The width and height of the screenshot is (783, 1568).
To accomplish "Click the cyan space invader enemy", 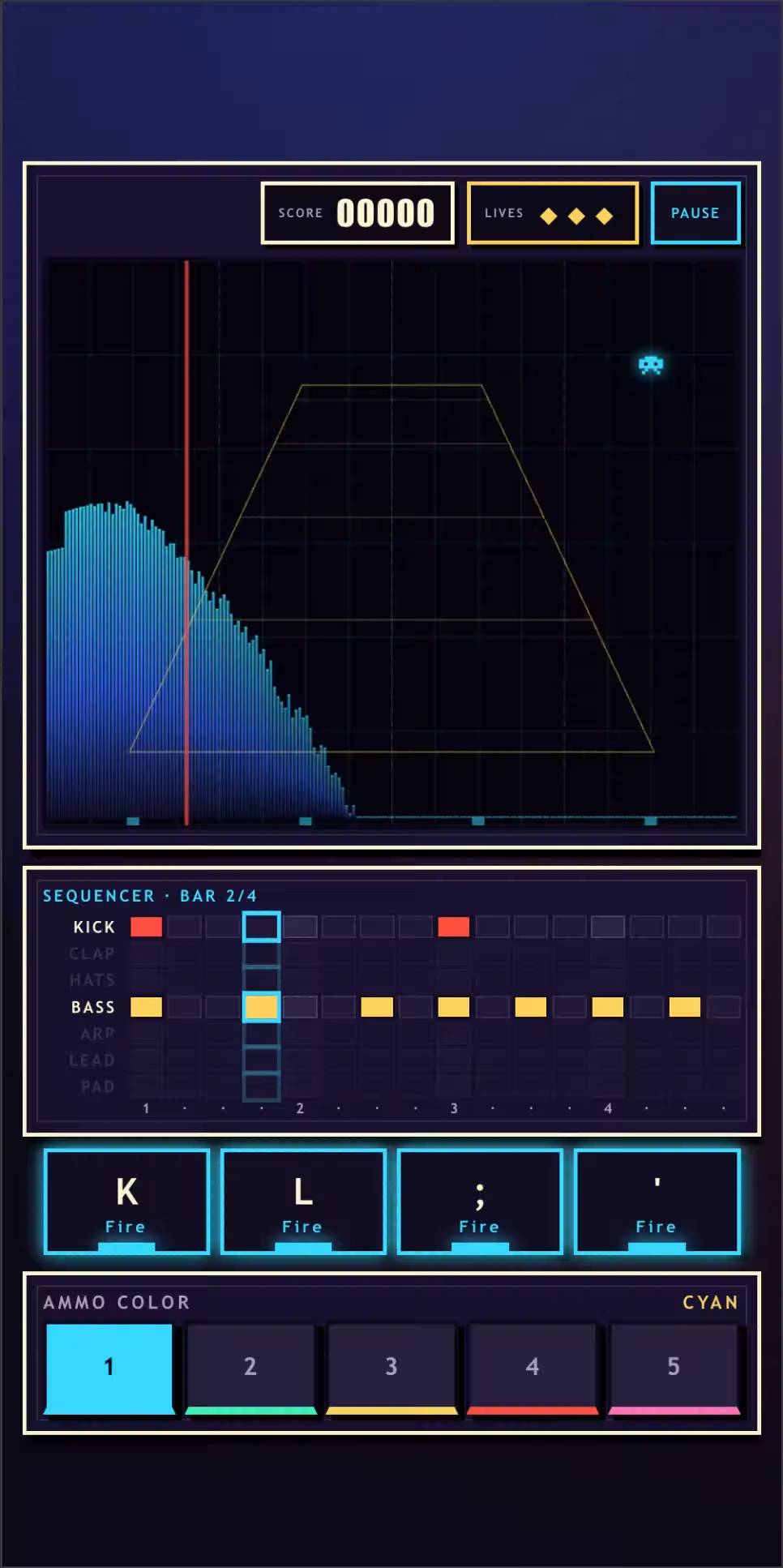I will [x=651, y=365].
